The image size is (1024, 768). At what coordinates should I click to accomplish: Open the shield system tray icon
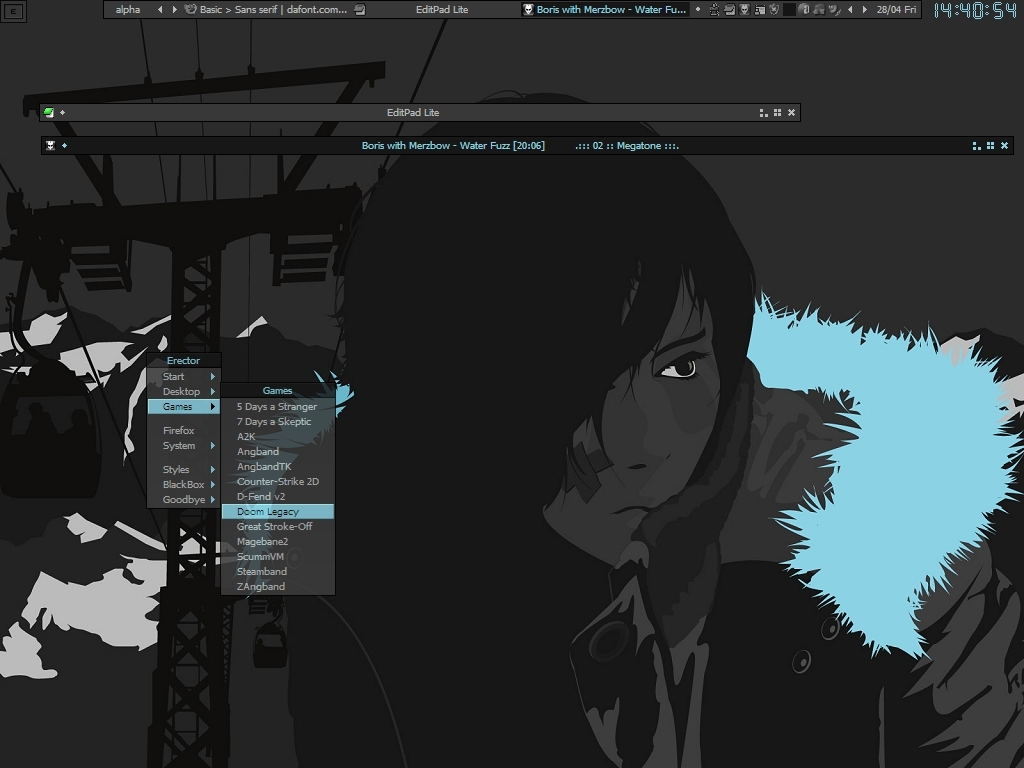[775, 10]
